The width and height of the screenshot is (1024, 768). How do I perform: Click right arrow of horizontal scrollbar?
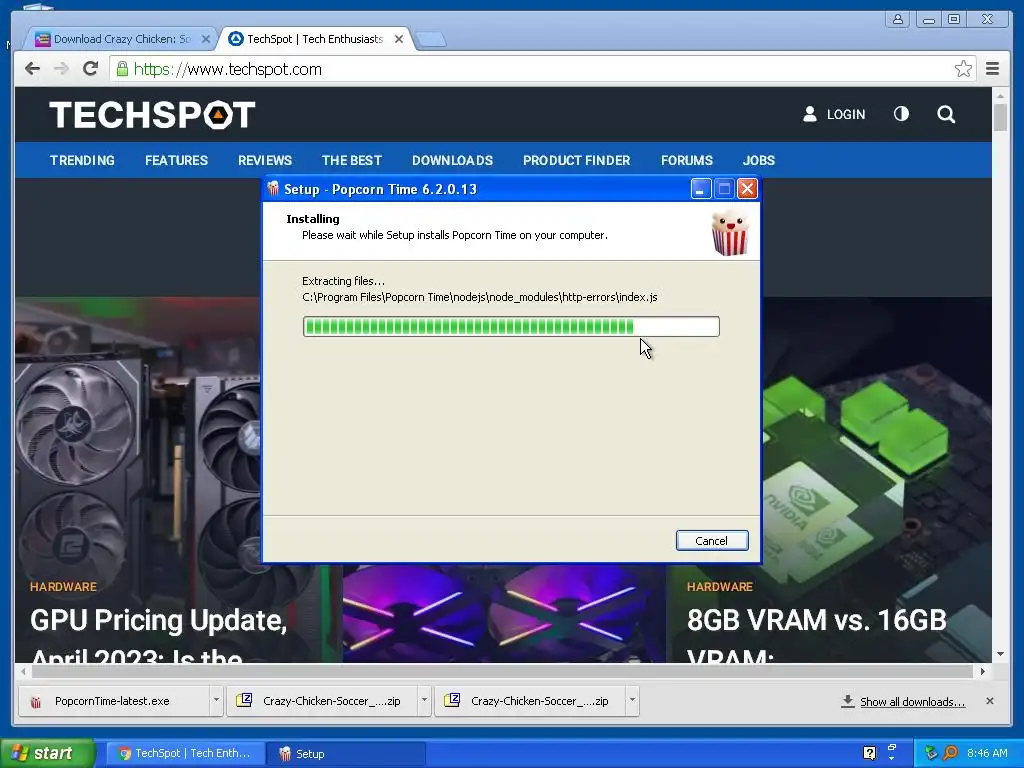(x=982, y=671)
